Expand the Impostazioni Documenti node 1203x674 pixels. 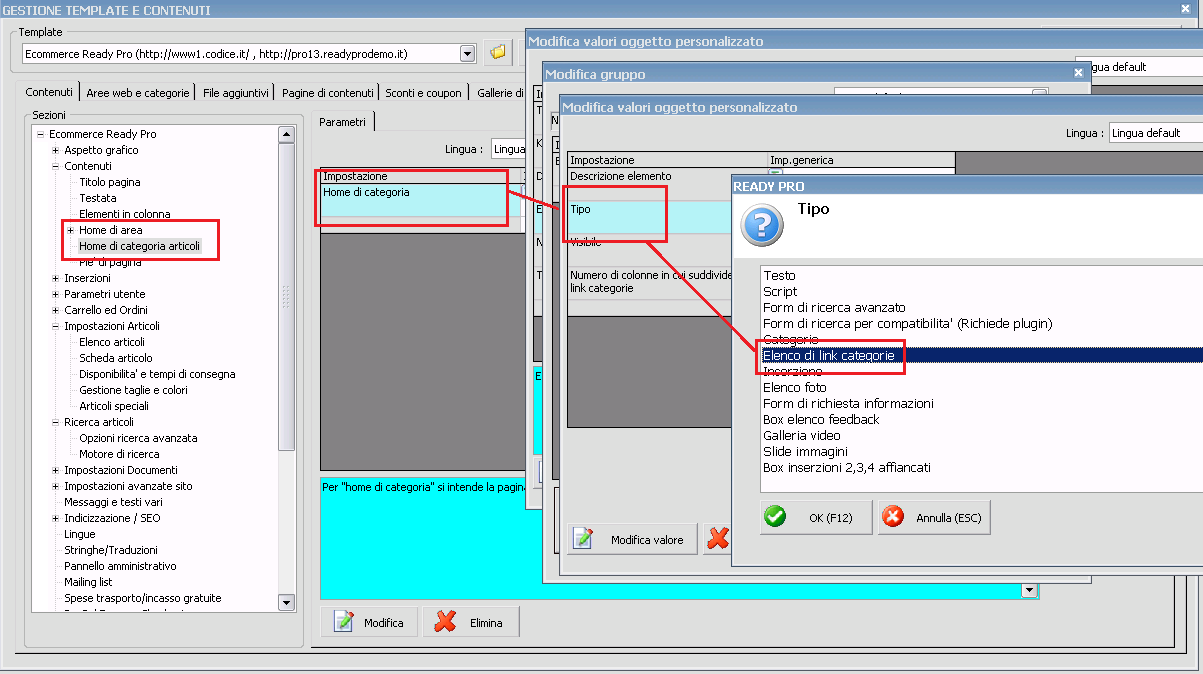[55, 470]
